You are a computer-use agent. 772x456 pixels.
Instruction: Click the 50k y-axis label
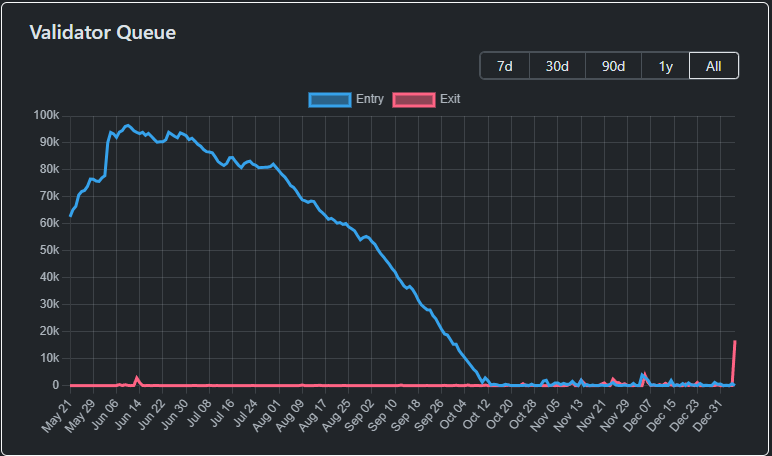[49, 250]
